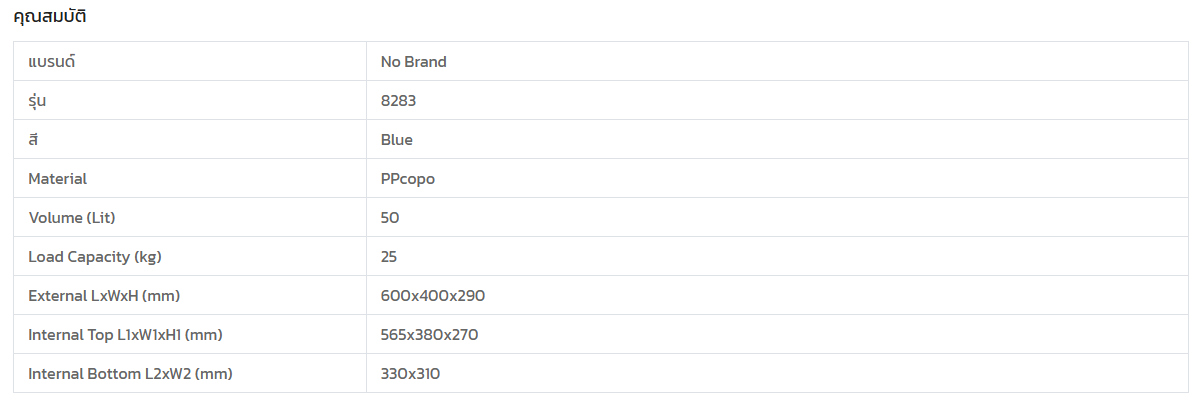
Task: Select the 330x310 dimension value
Action: pyautogui.click(x=410, y=374)
